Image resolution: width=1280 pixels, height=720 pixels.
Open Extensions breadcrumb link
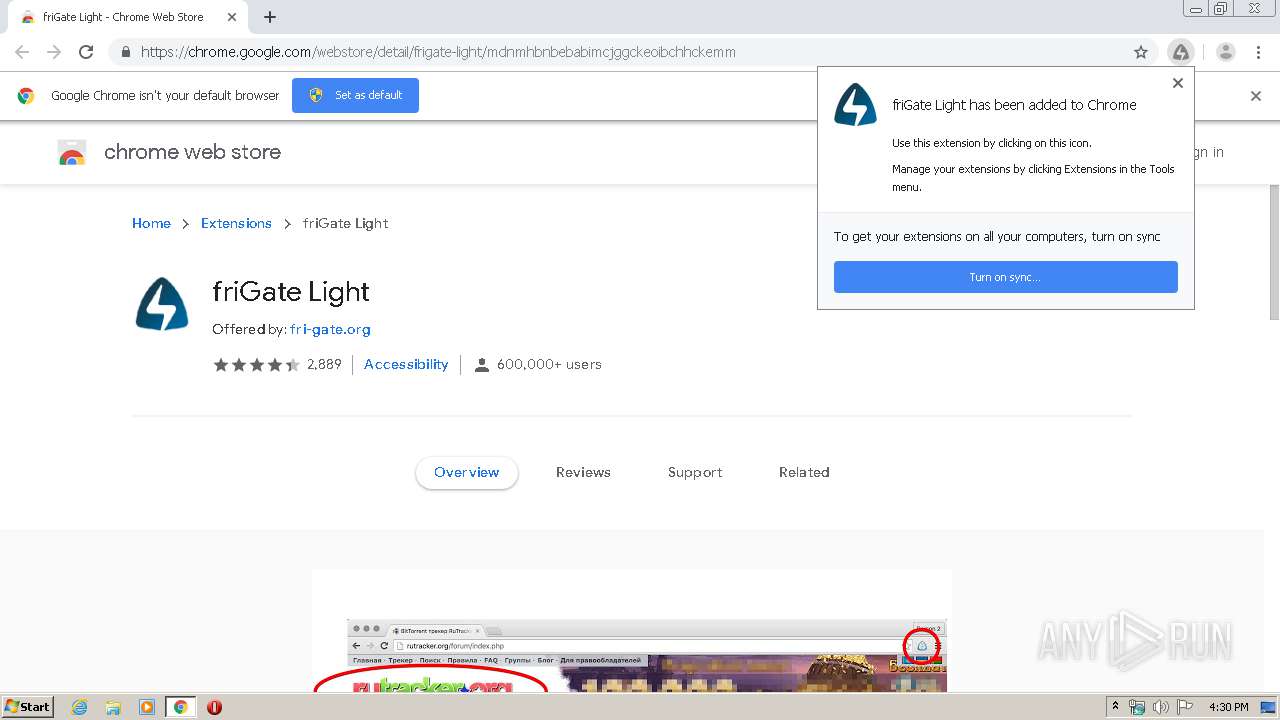(x=236, y=223)
